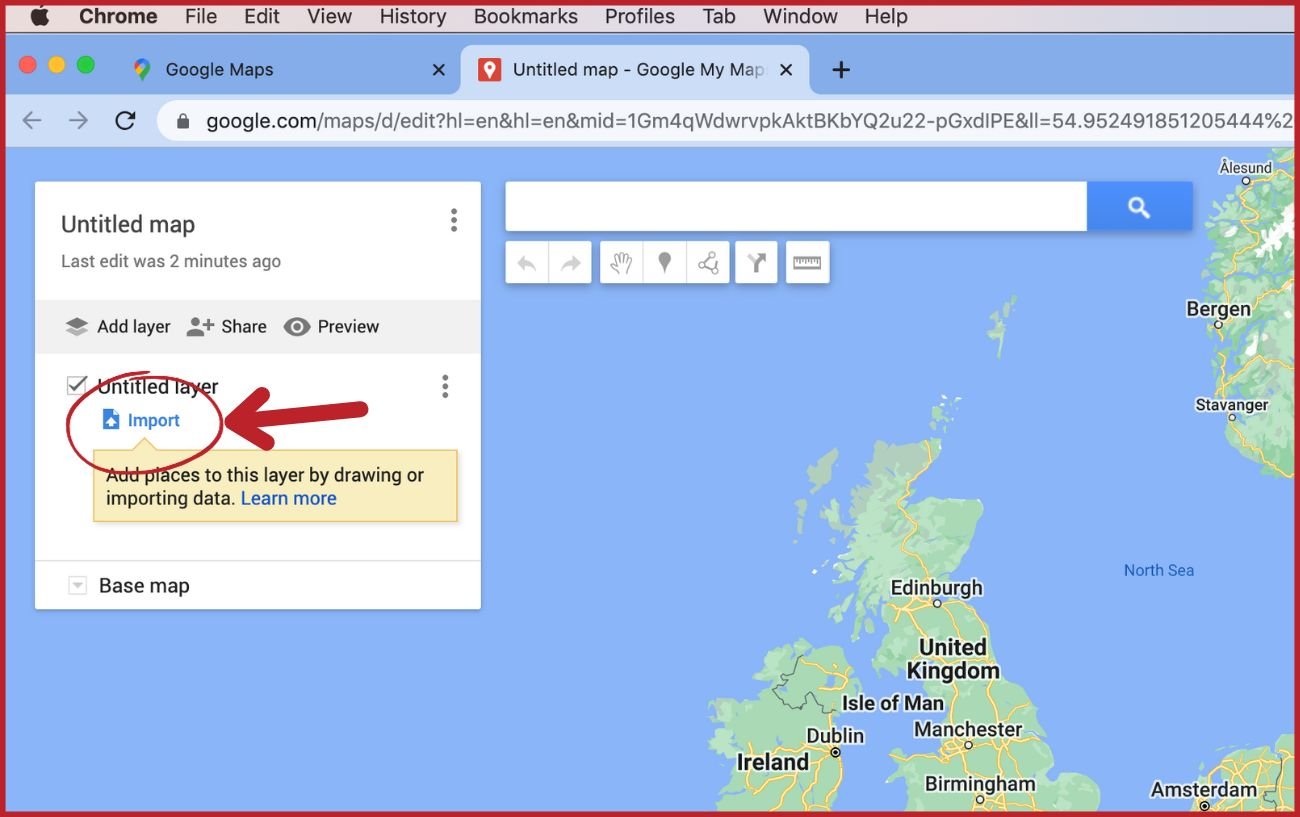Click the Bergen label on map

[1218, 309]
